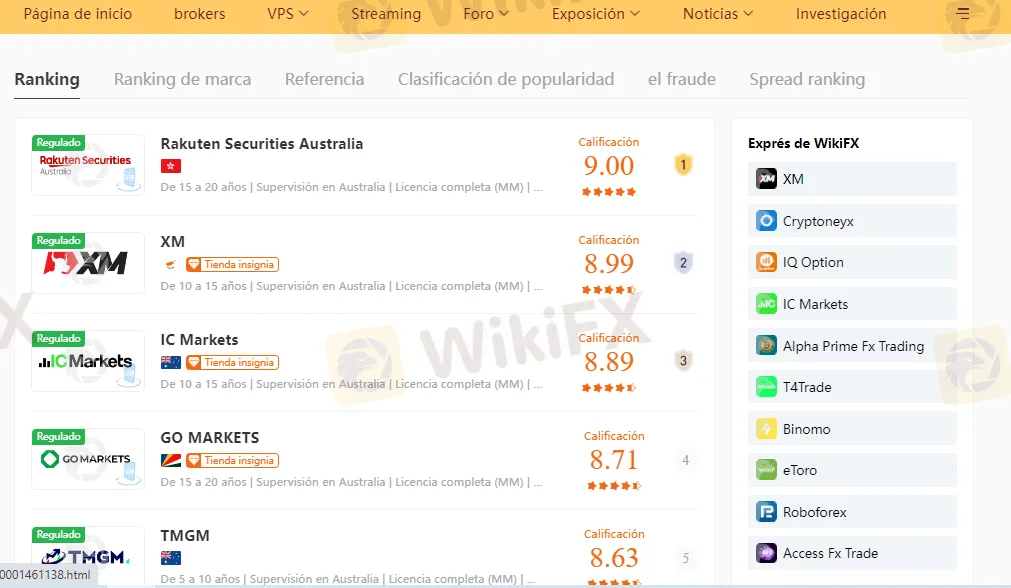The width and height of the screenshot is (1011, 588).
Task: Click the 8.99 rating score
Action: click(609, 264)
